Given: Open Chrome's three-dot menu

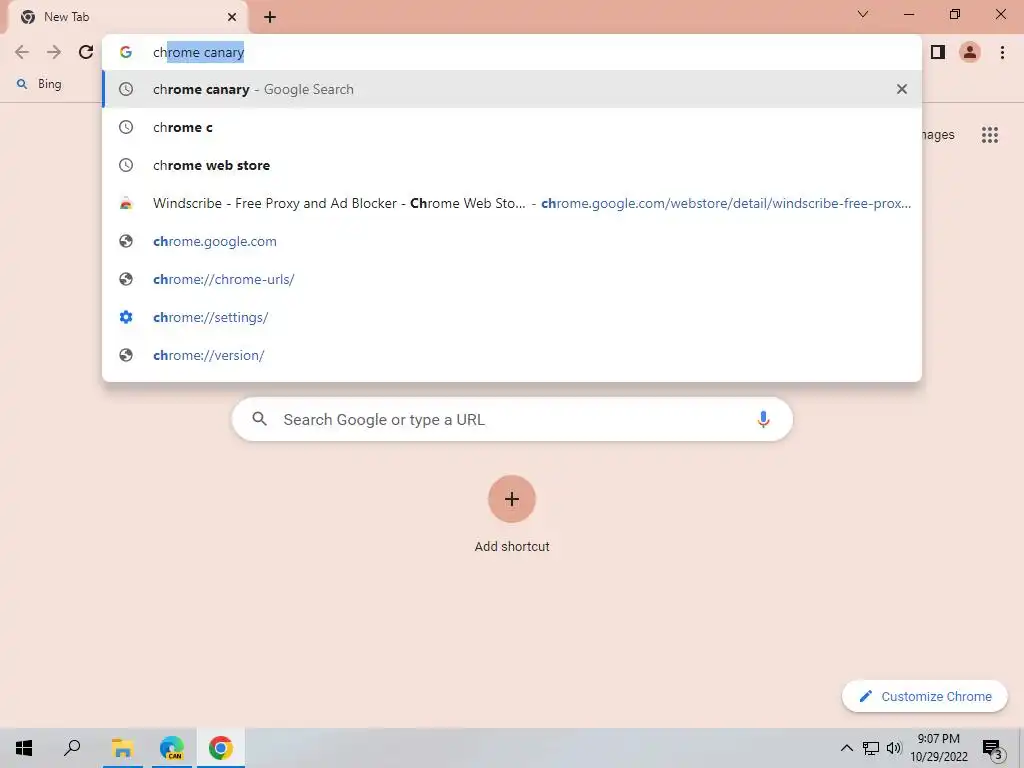Looking at the screenshot, I should 1002,52.
